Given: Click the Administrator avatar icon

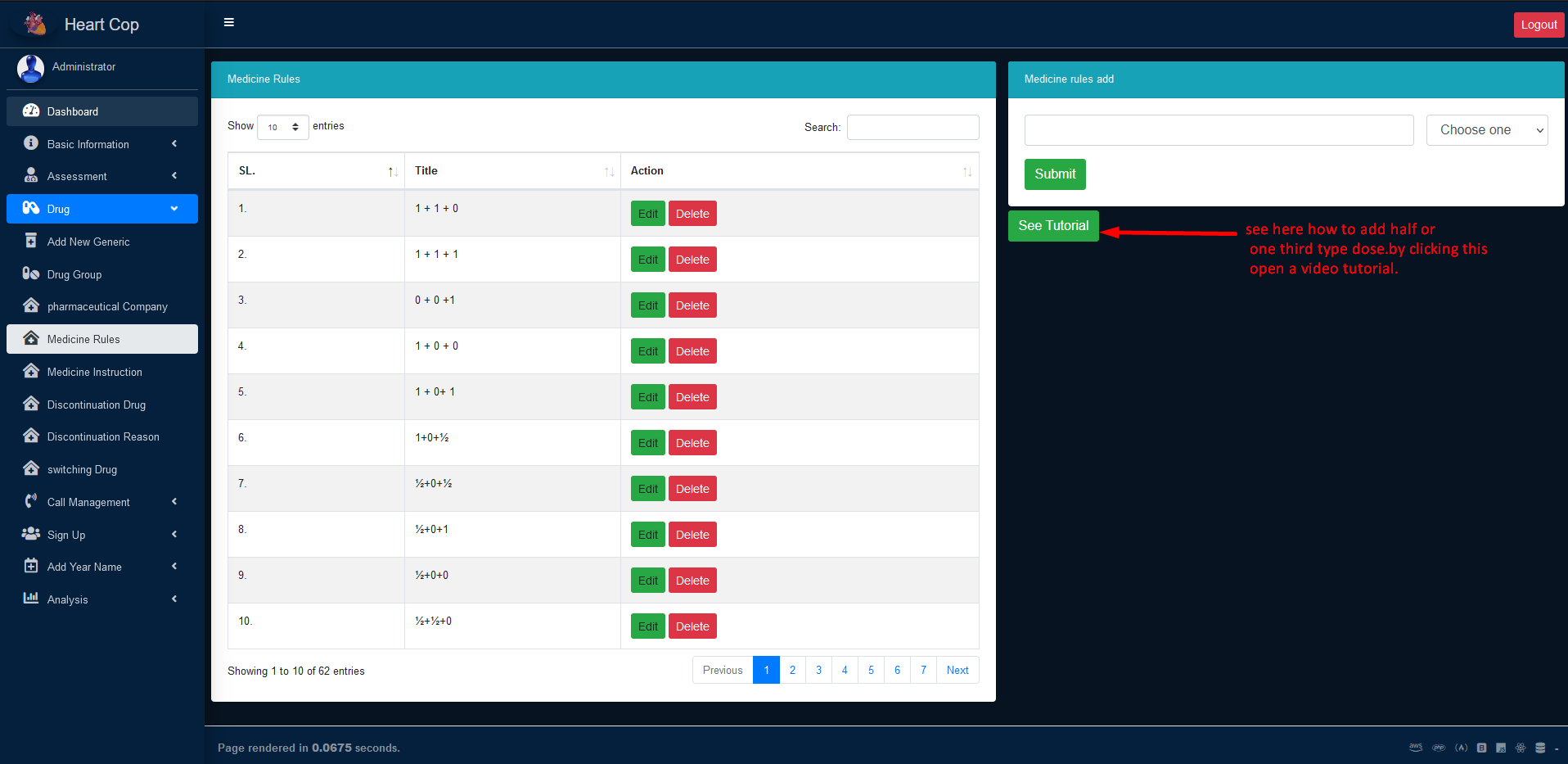Looking at the screenshot, I should 31,68.
